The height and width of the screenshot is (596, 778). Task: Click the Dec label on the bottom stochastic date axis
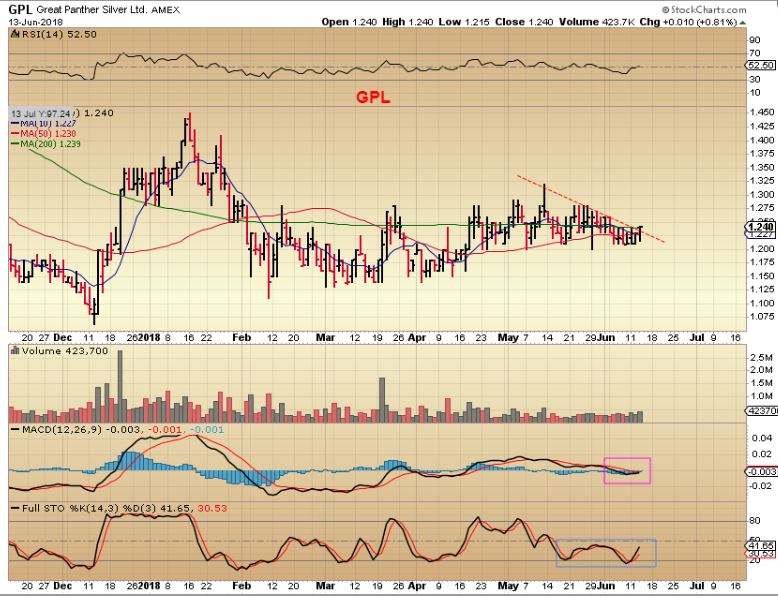pyautogui.click(x=63, y=586)
